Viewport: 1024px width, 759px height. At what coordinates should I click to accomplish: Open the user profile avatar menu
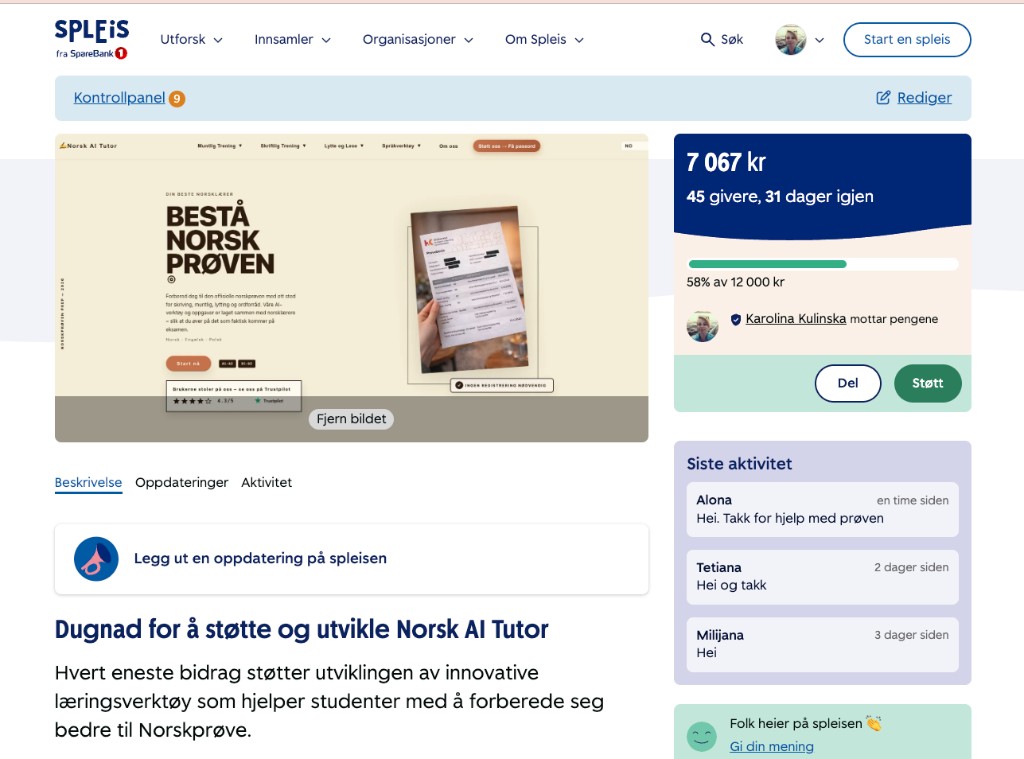click(x=791, y=40)
